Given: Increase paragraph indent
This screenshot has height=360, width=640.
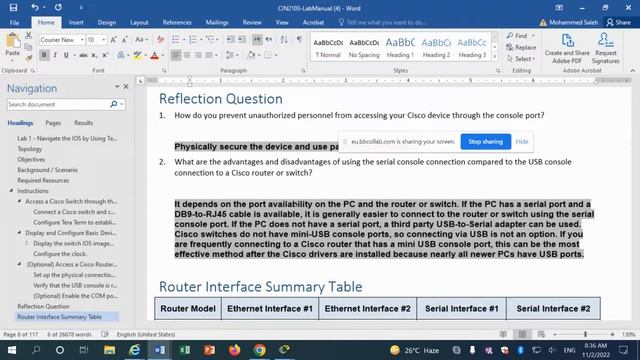Looking at the screenshot, I should tap(242, 40).
